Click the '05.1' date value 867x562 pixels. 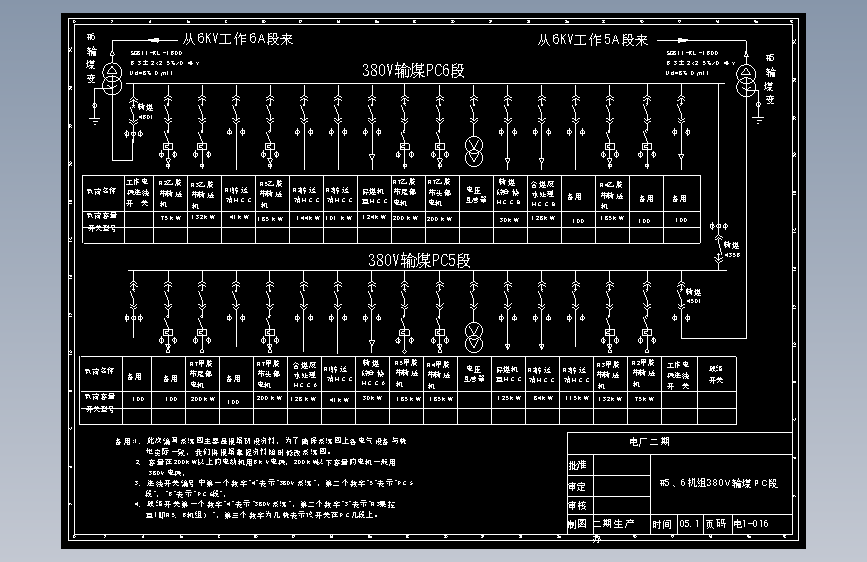689,524
